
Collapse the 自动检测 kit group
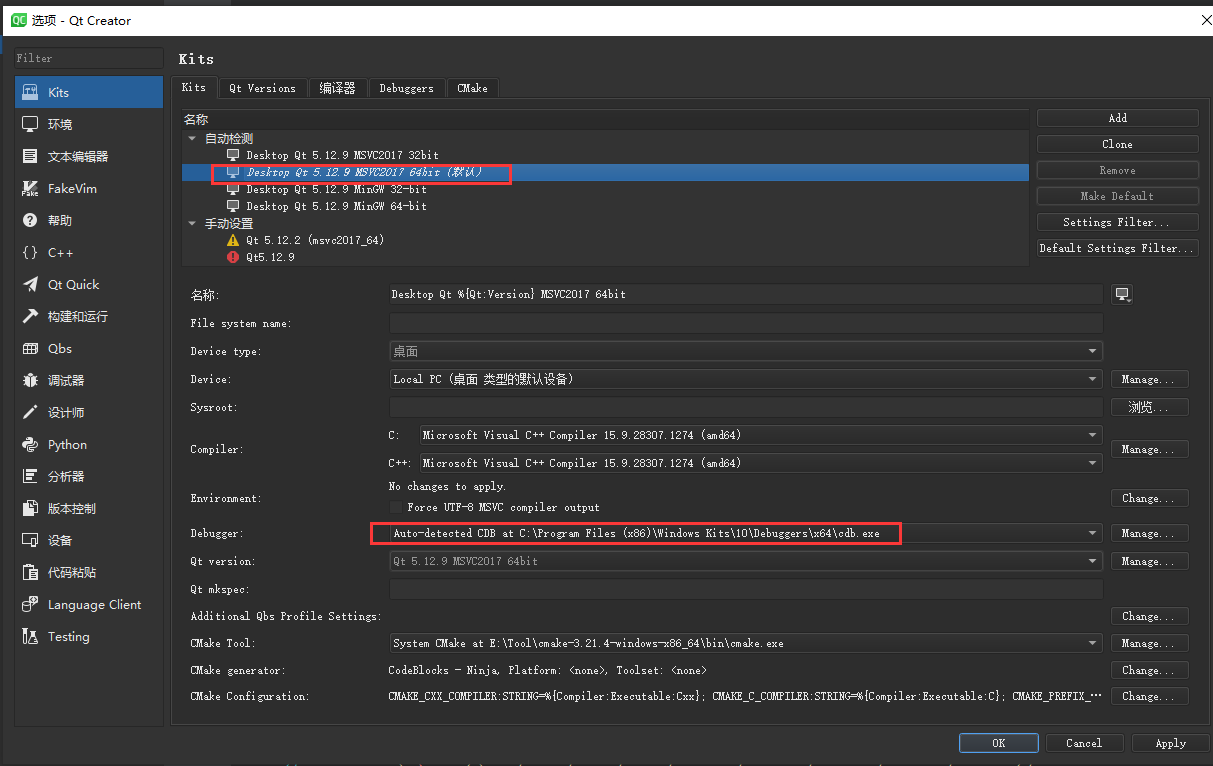coord(192,137)
